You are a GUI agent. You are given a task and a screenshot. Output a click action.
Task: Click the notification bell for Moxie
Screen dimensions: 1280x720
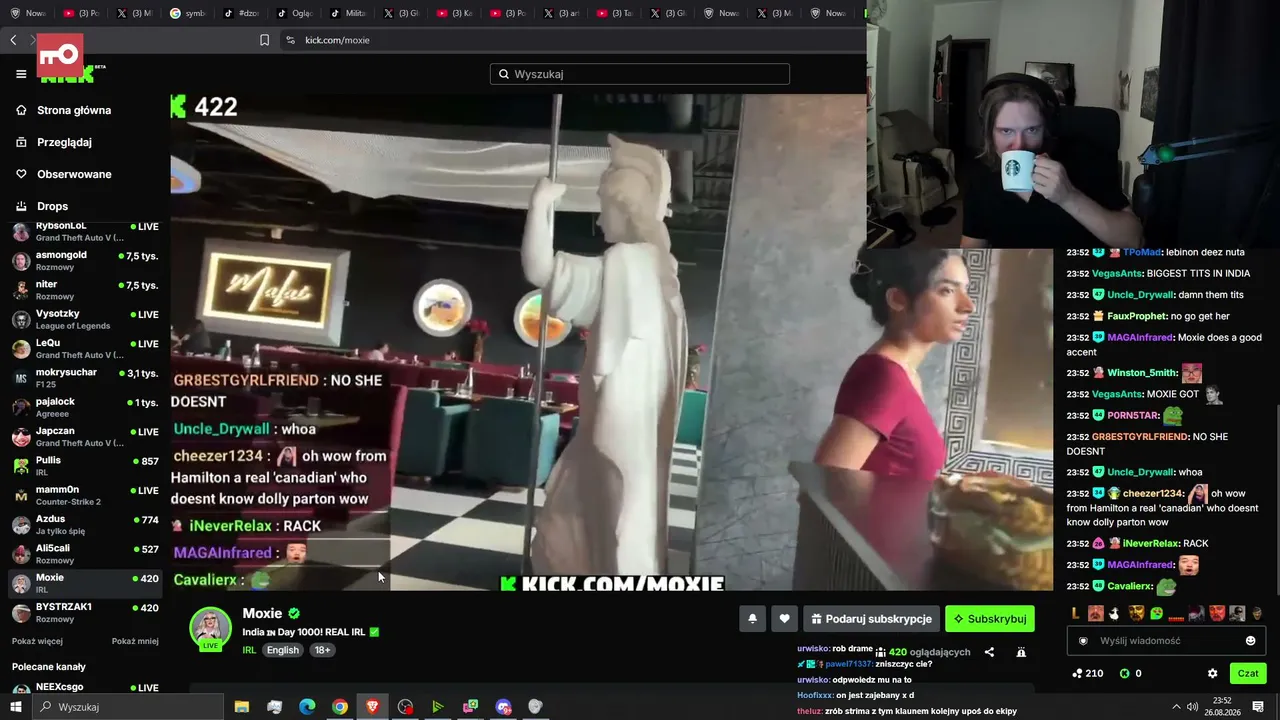click(x=753, y=619)
